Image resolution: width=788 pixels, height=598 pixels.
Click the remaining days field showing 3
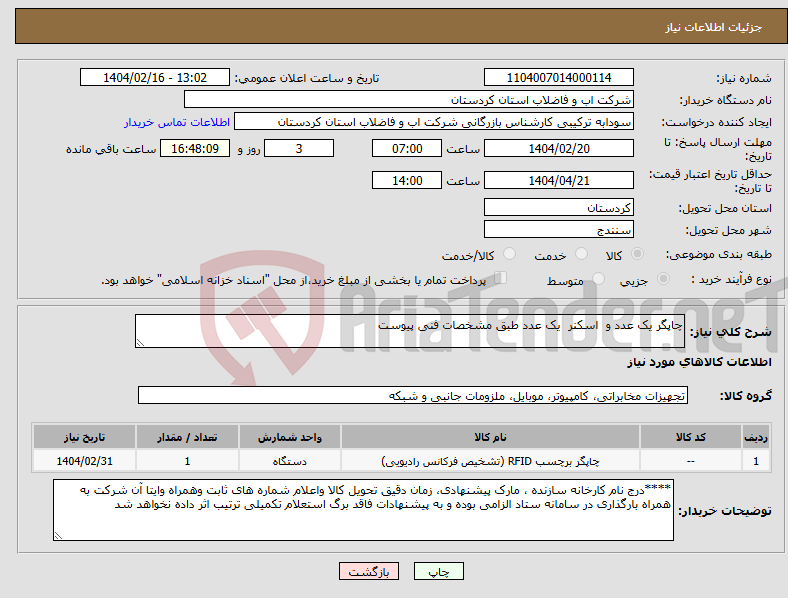pos(299,148)
